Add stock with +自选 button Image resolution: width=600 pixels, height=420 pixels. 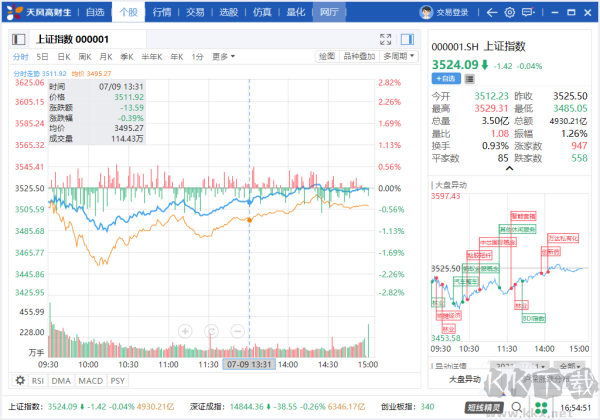[446, 79]
